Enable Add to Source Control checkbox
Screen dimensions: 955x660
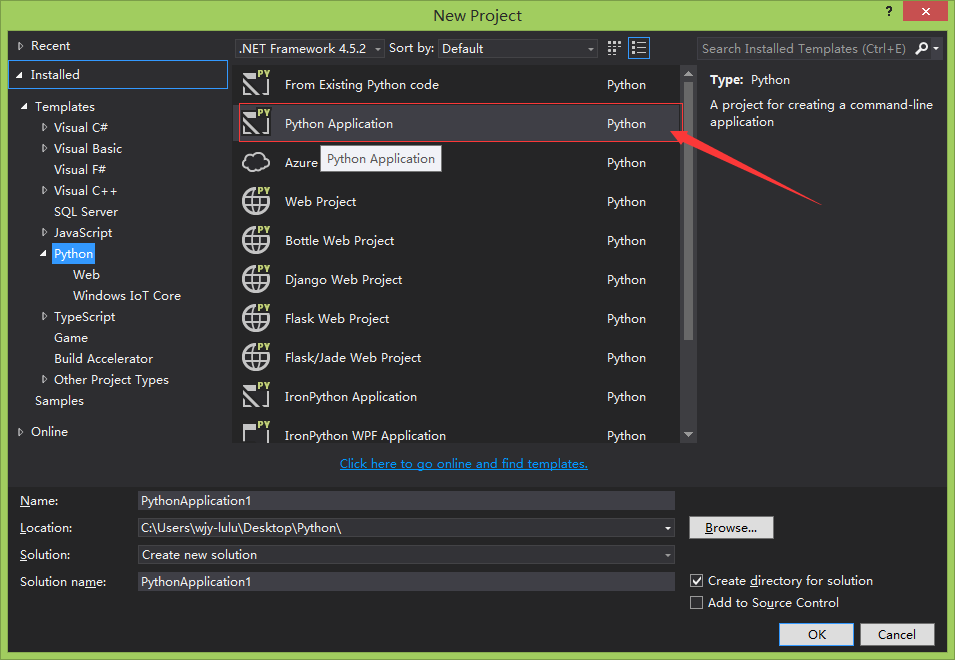(696, 602)
